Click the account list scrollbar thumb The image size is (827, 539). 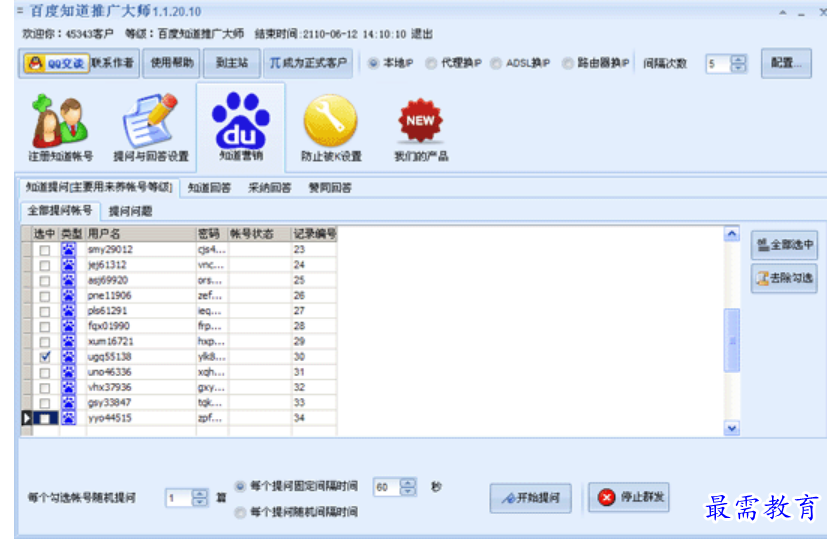[x=732, y=341]
